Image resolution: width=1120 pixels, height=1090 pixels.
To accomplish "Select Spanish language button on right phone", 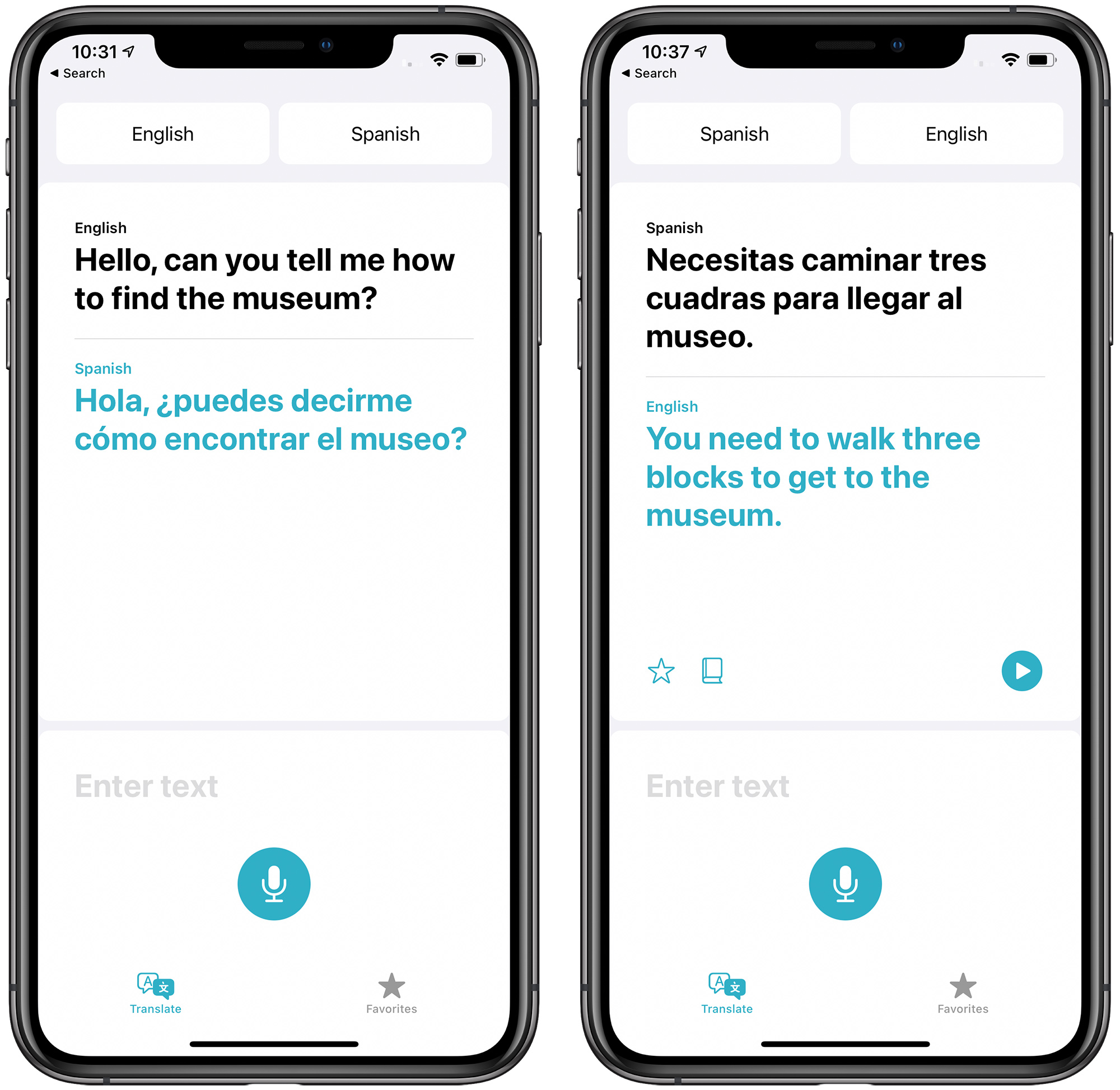I will tap(735, 131).
